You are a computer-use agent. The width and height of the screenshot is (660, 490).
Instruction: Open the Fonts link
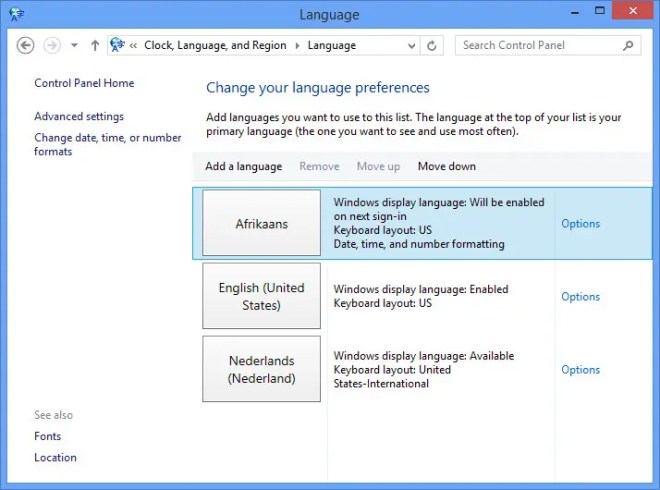point(48,436)
